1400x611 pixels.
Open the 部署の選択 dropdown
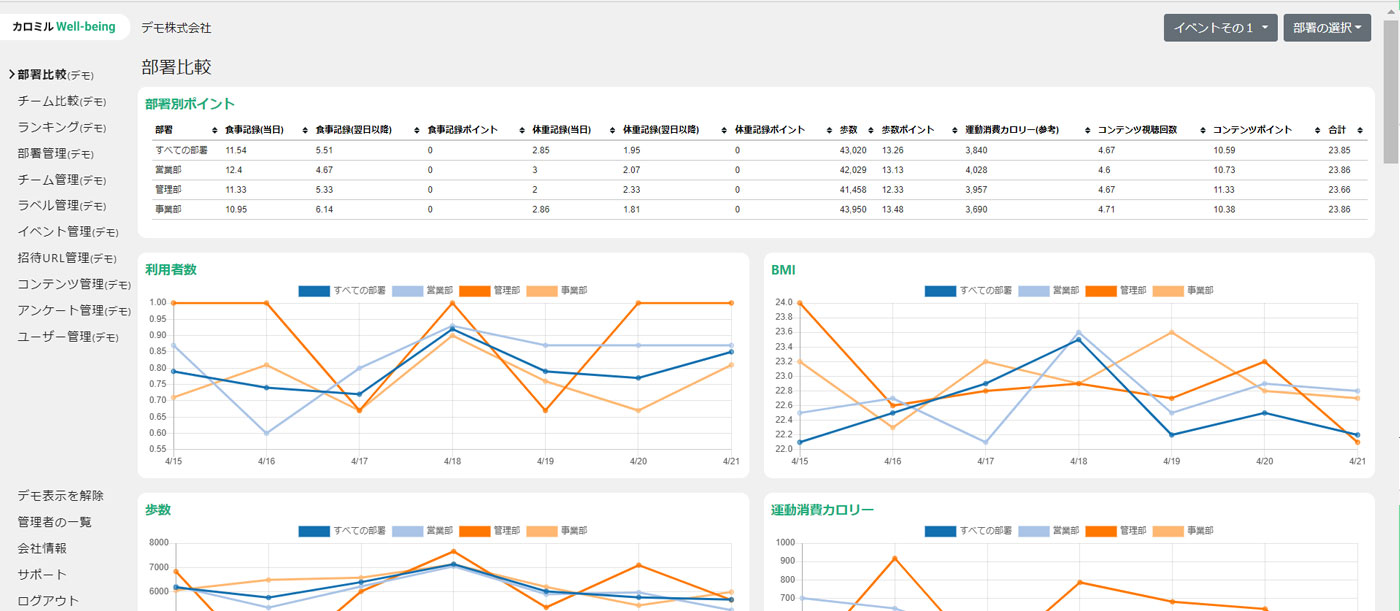(x=1327, y=28)
